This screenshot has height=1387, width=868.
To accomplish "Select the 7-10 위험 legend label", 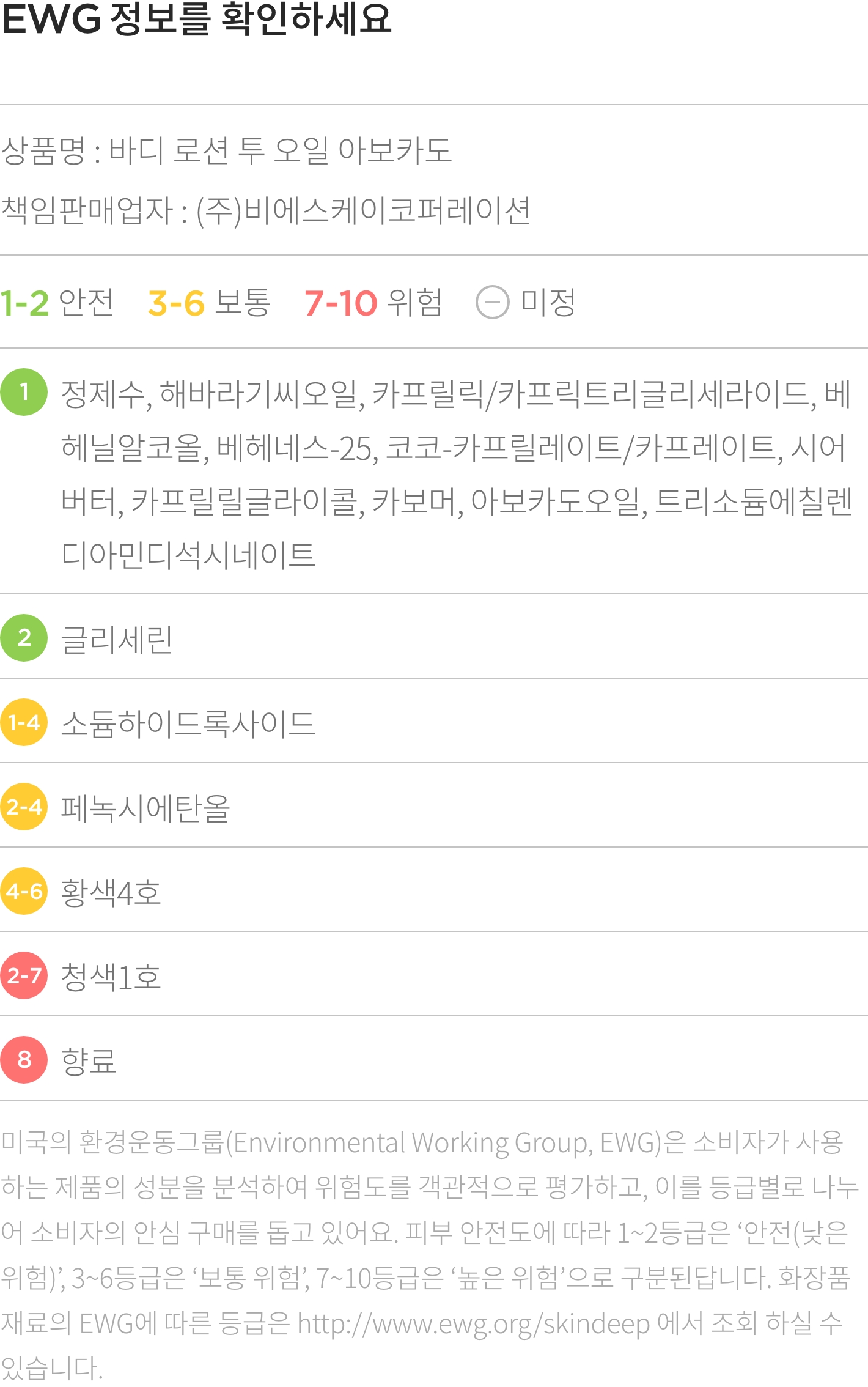I will point(373,303).
